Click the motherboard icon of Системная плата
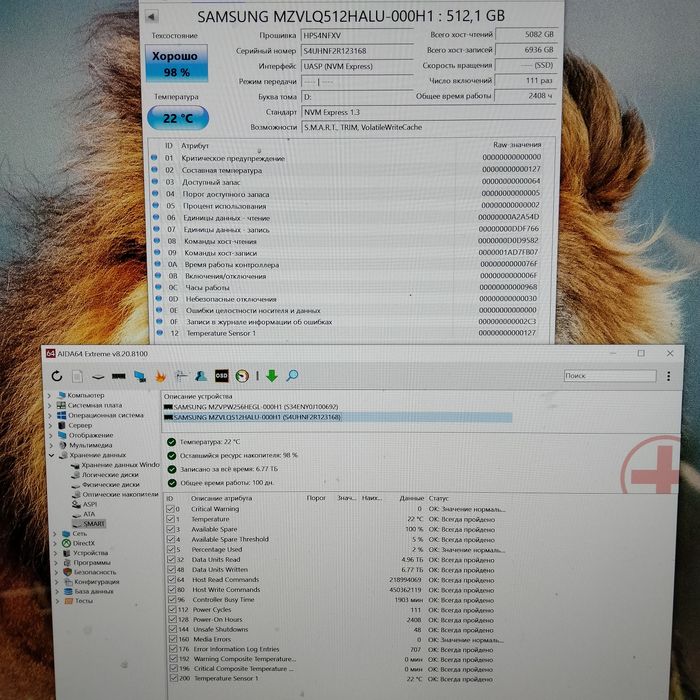Viewport: 700px width, 700px height. 61,405
